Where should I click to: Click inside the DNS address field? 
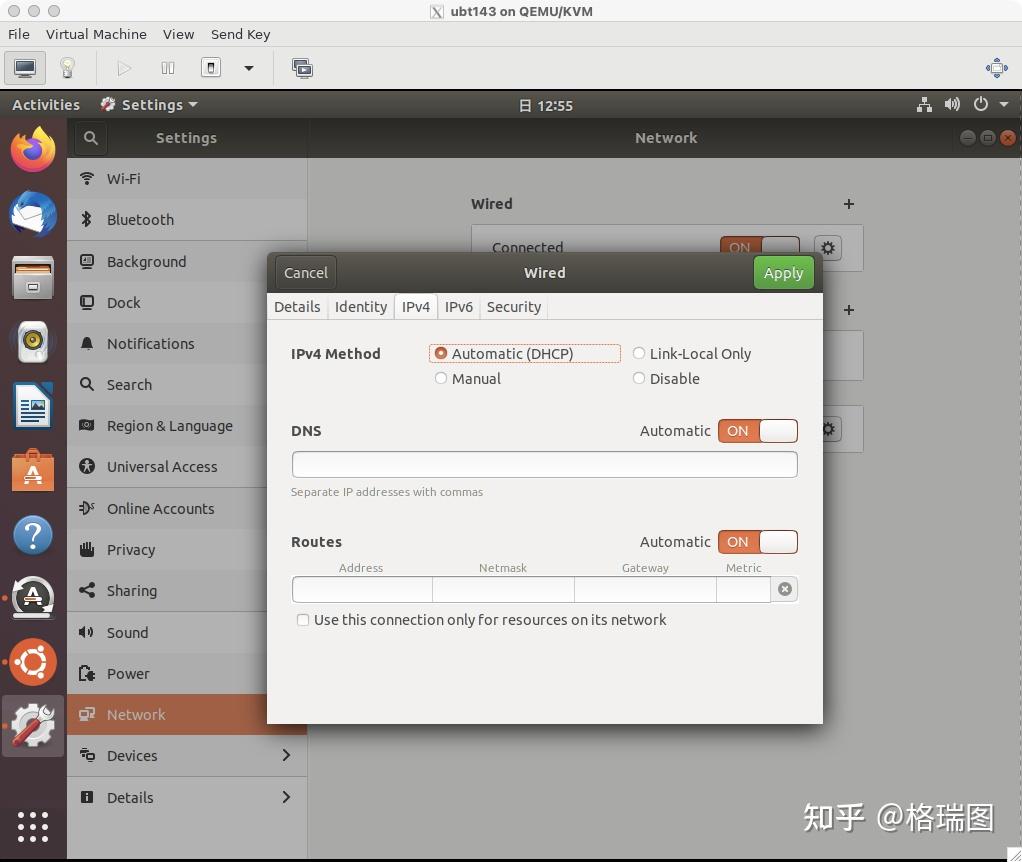pyautogui.click(x=544, y=464)
